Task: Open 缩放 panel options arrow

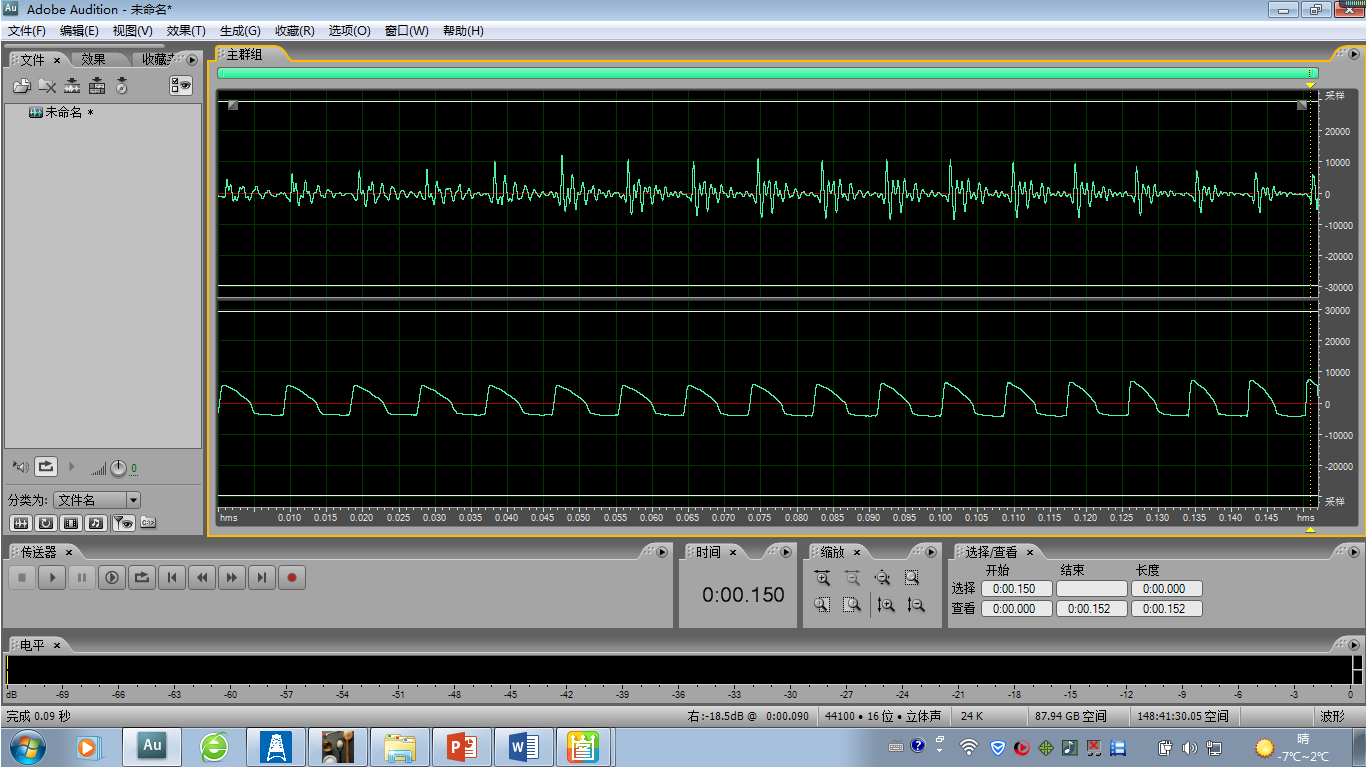Action: click(931, 552)
